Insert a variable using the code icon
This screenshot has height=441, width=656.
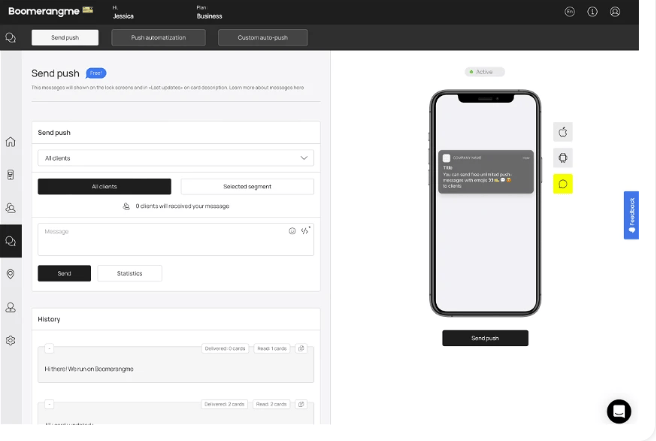pos(305,231)
